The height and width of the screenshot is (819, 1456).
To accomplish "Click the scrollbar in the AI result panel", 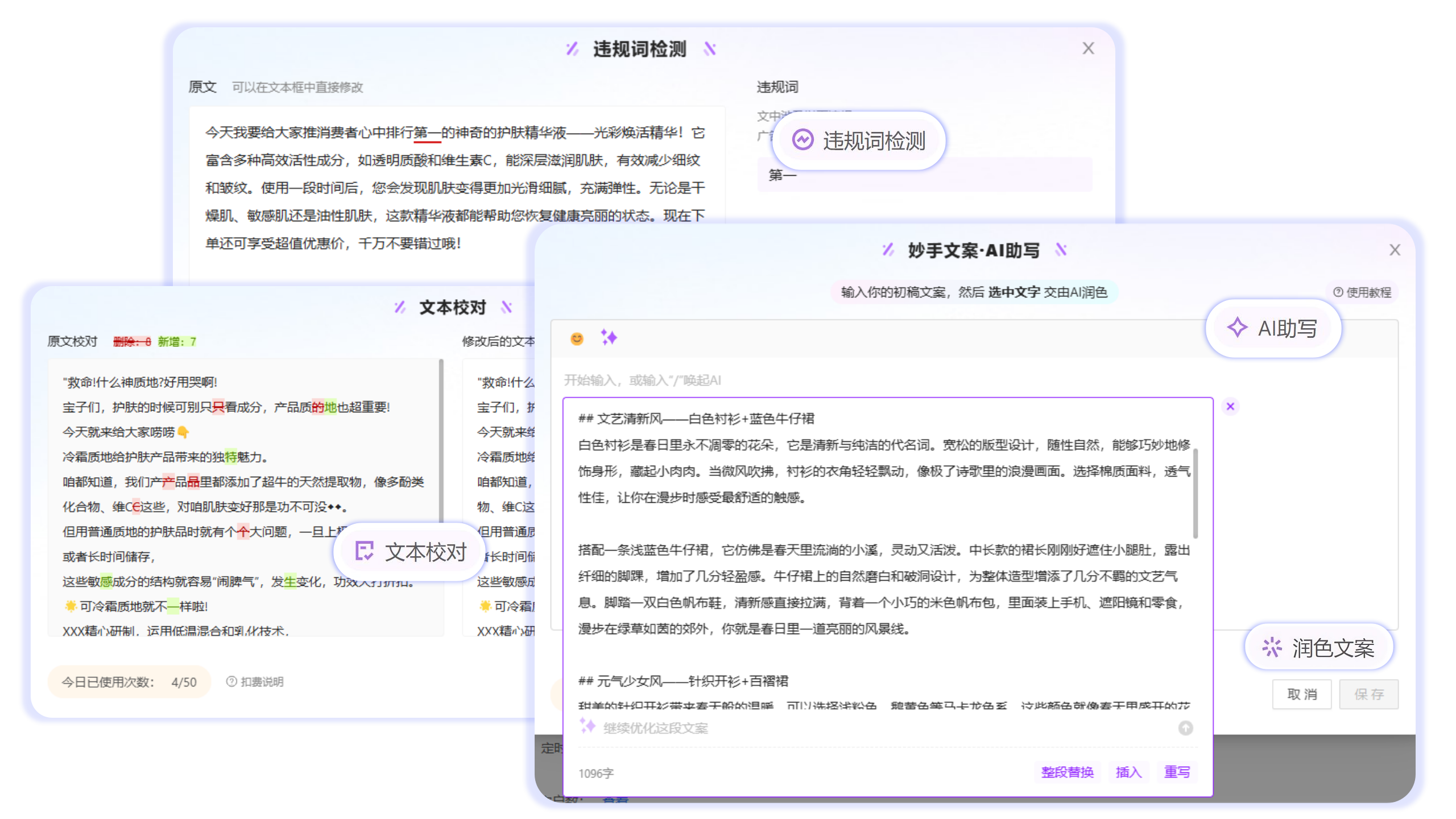I will pyautogui.click(x=1196, y=493).
